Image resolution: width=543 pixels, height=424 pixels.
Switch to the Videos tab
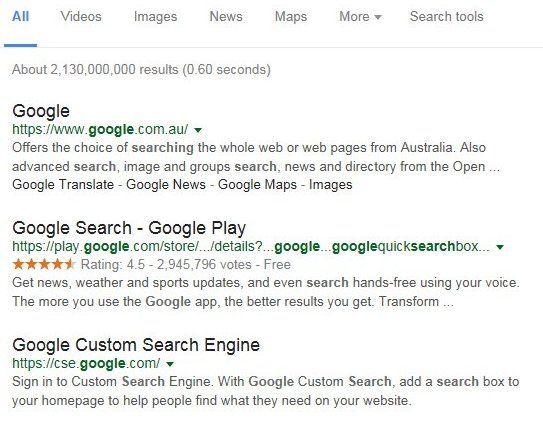[81, 16]
